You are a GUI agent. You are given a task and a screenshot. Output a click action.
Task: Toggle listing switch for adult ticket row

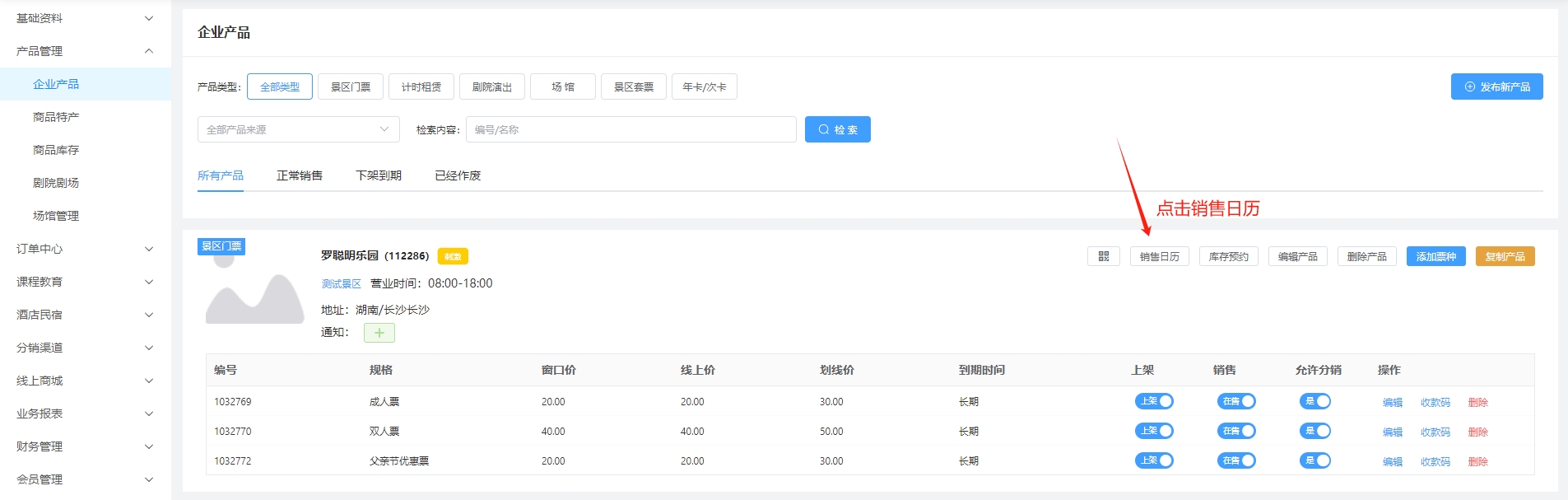[x=1154, y=401]
